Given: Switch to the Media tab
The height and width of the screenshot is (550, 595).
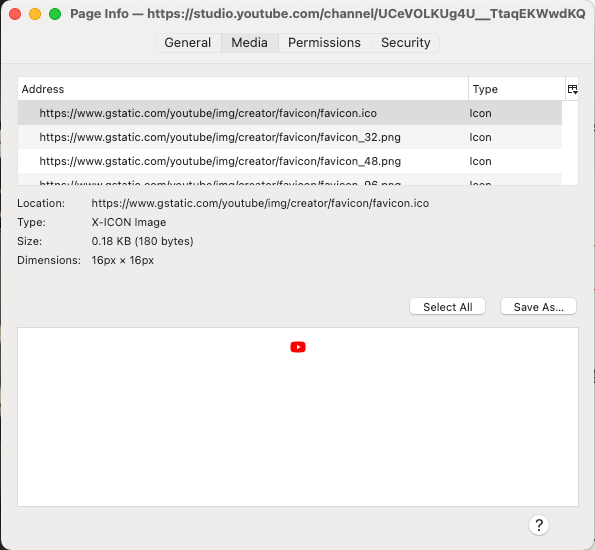Looking at the screenshot, I should (x=250, y=43).
